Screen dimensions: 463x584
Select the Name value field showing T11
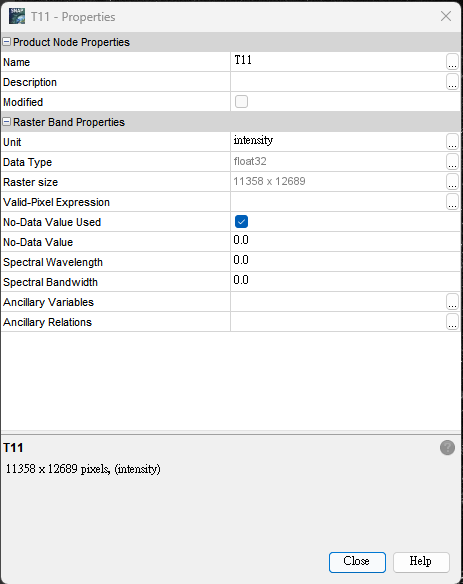click(338, 61)
